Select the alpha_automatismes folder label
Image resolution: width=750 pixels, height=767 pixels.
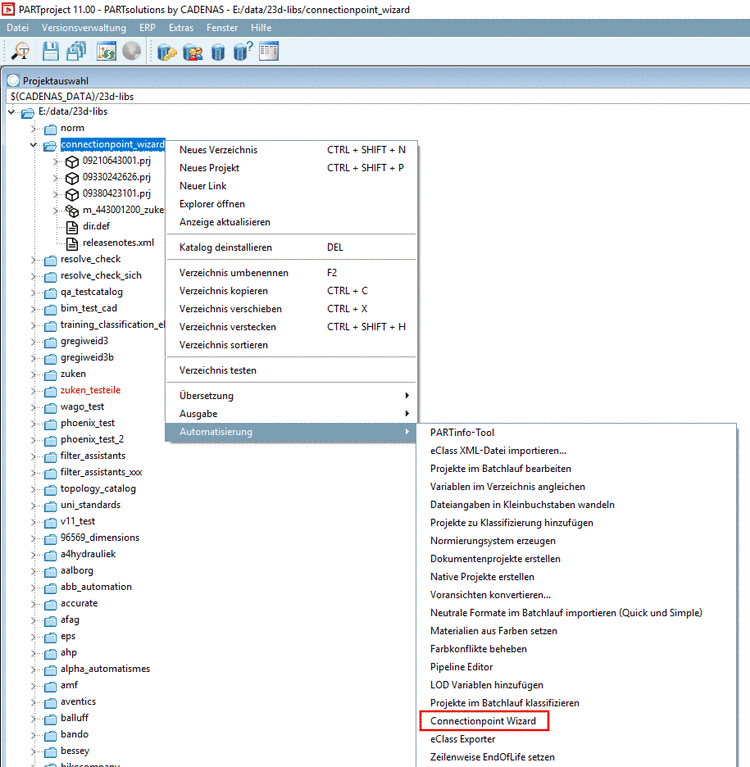pyautogui.click(x=105, y=669)
